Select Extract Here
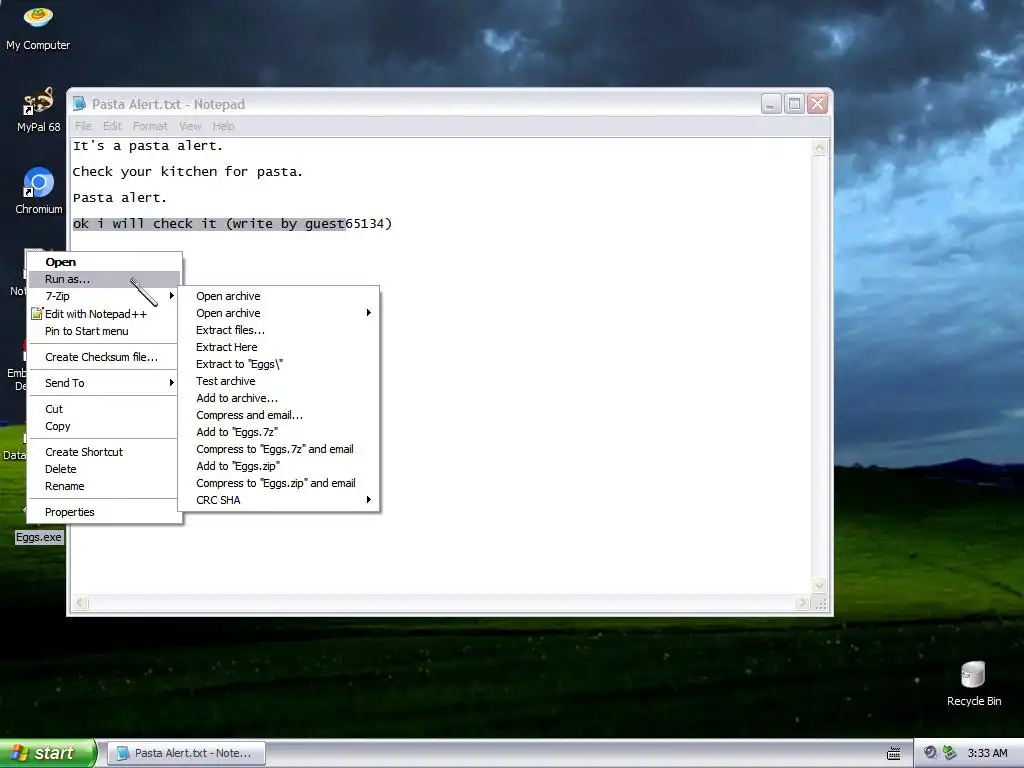Viewport: 1024px width, 768px height. pos(279,347)
